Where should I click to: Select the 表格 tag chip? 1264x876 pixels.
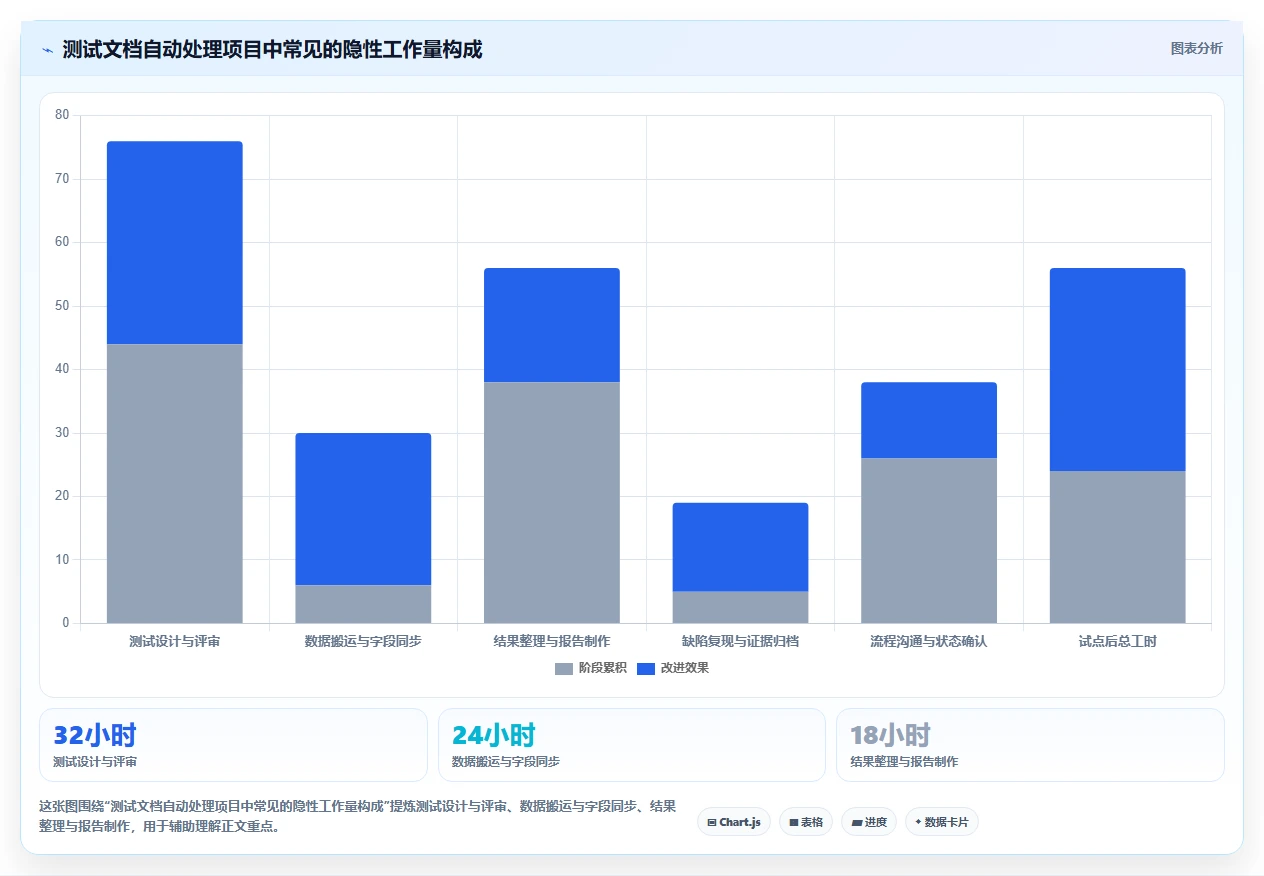806,822
